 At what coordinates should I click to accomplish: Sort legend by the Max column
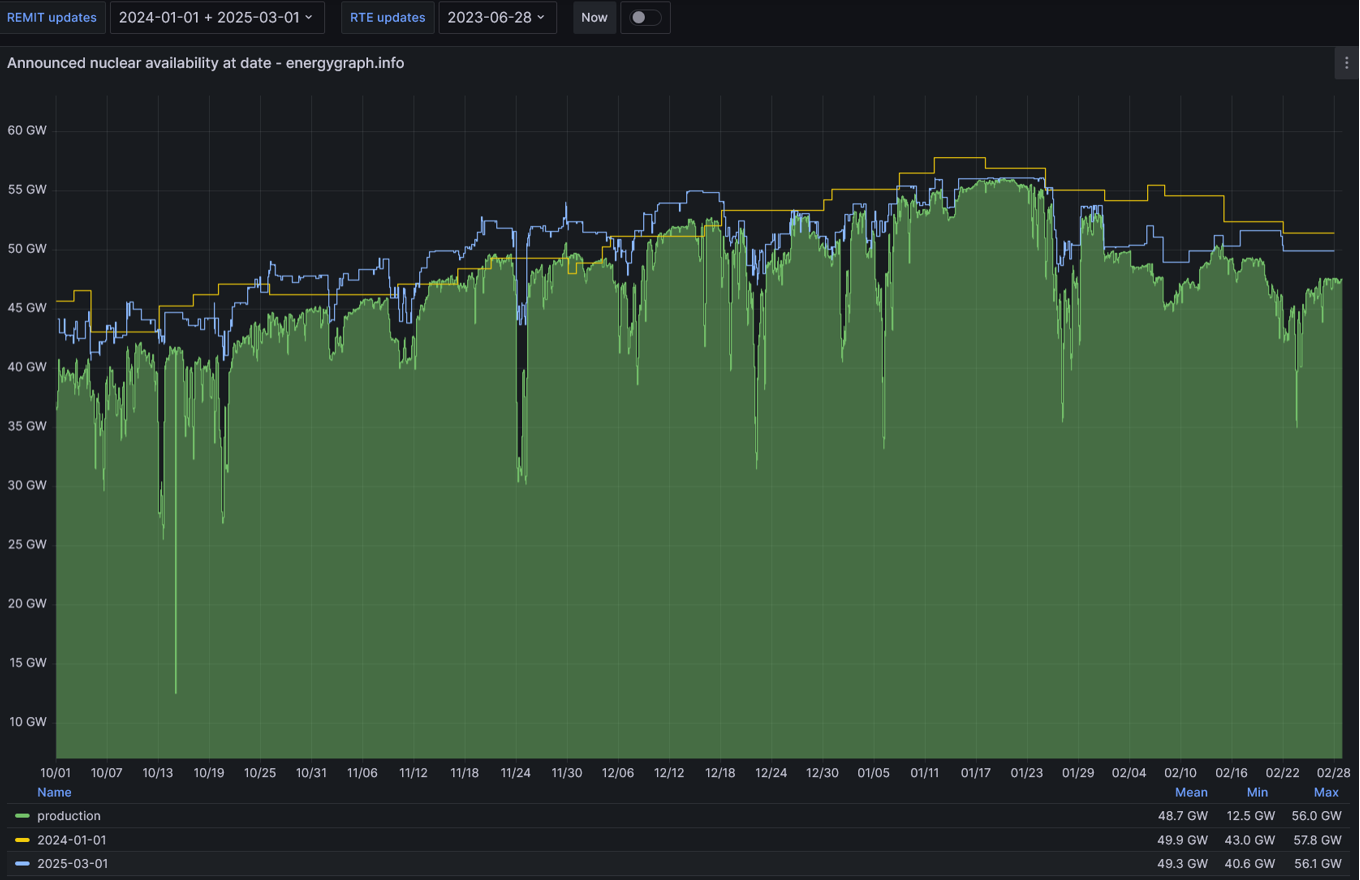(1326, 792)
